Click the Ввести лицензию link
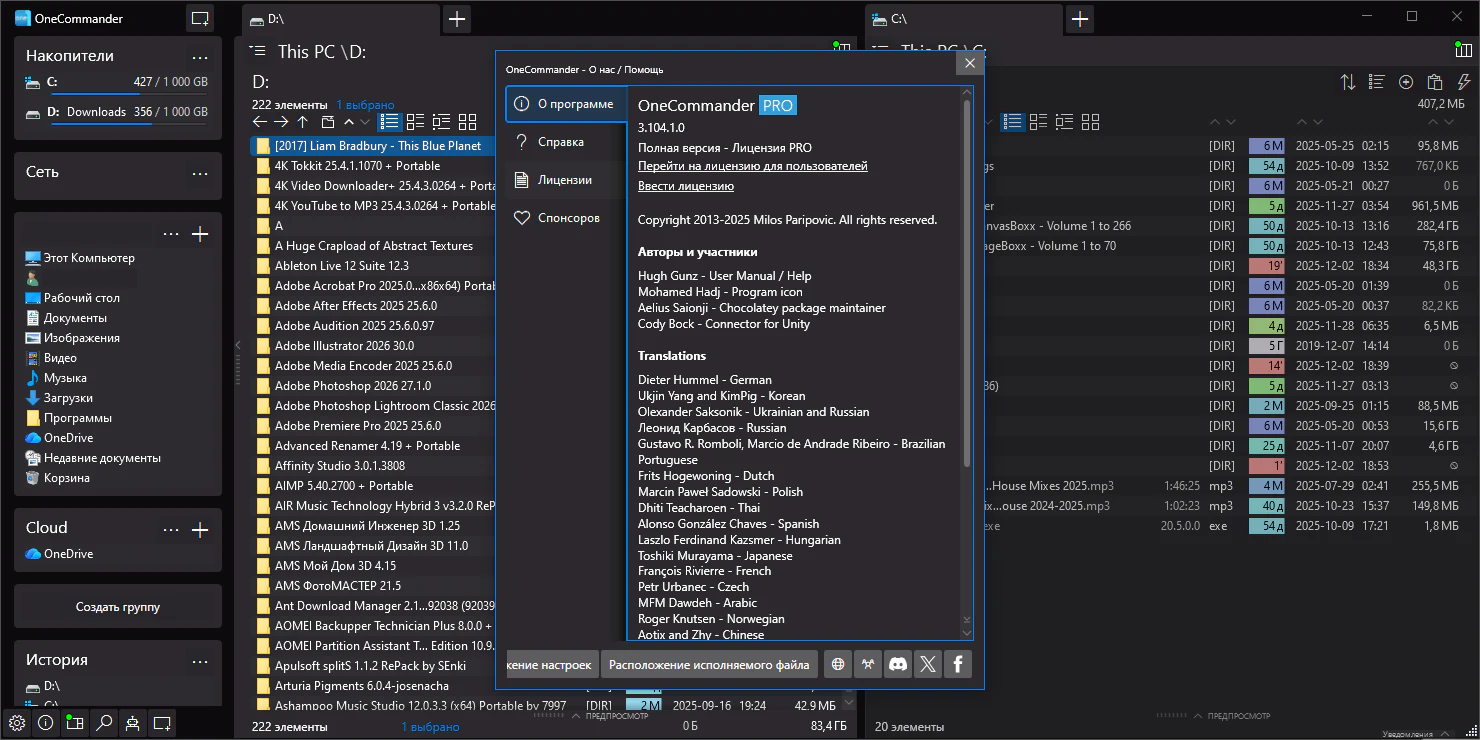The width and height of the screenshot is (1480, 740). [x=686, y=186]
